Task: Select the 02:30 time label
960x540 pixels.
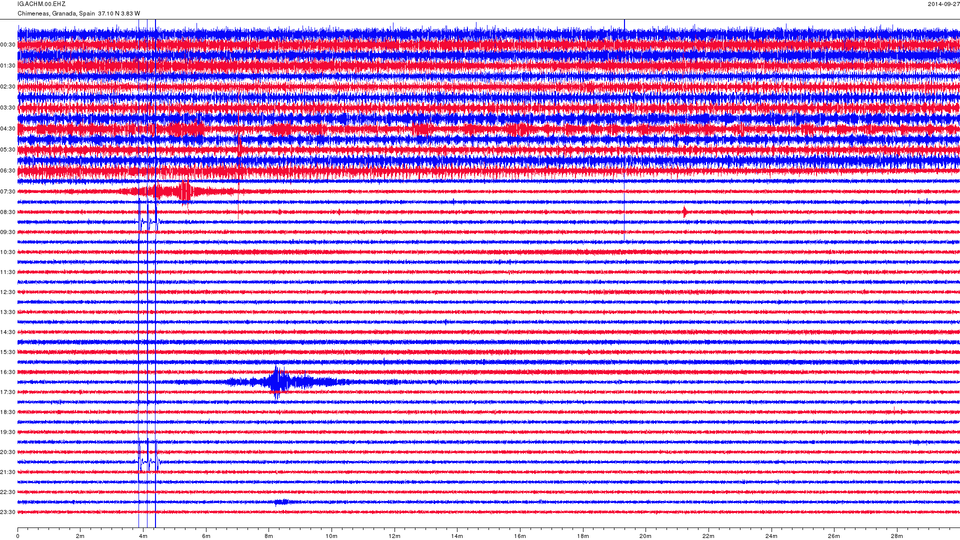Action: [x=7, y=87]
